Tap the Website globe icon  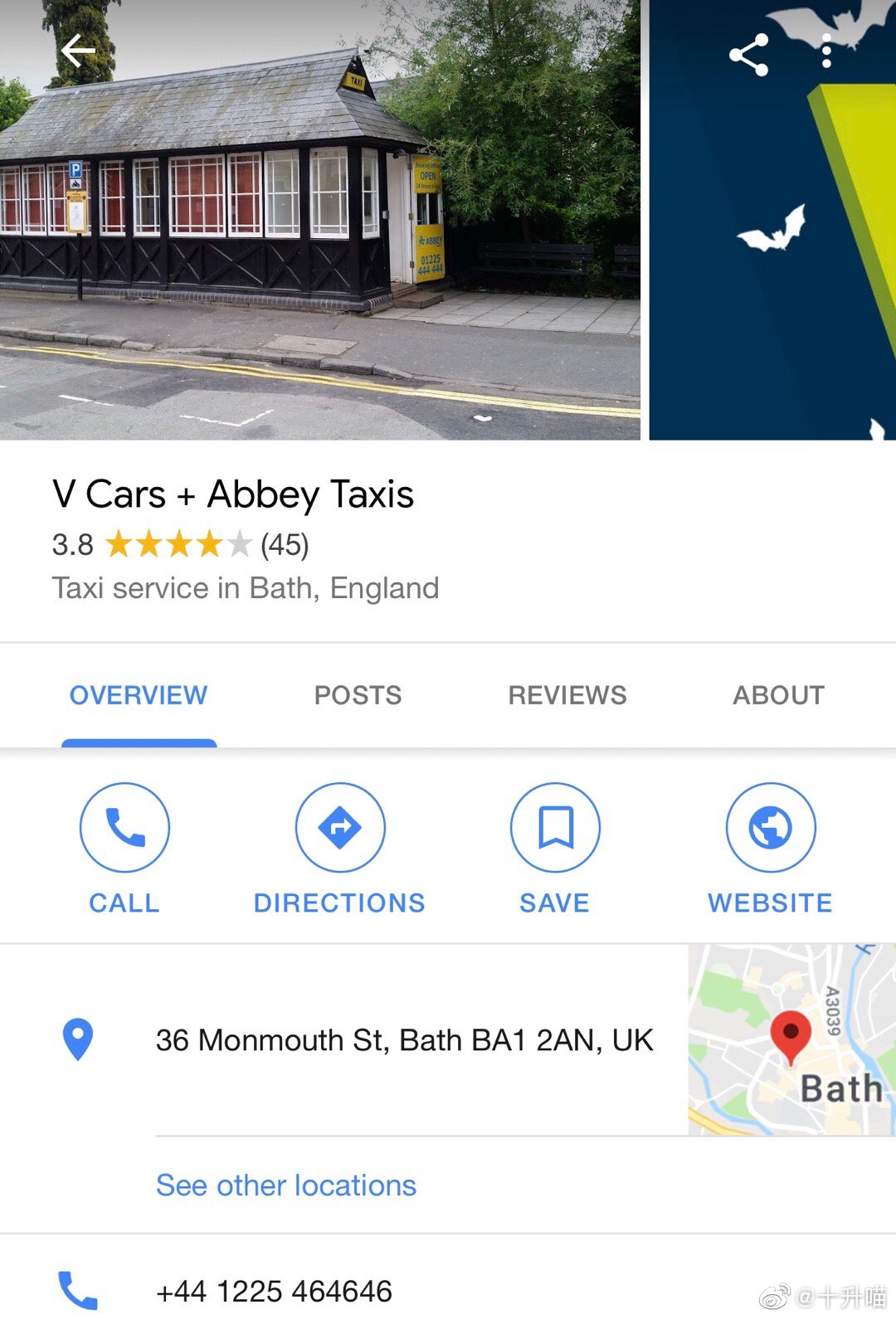click(771, 827)
